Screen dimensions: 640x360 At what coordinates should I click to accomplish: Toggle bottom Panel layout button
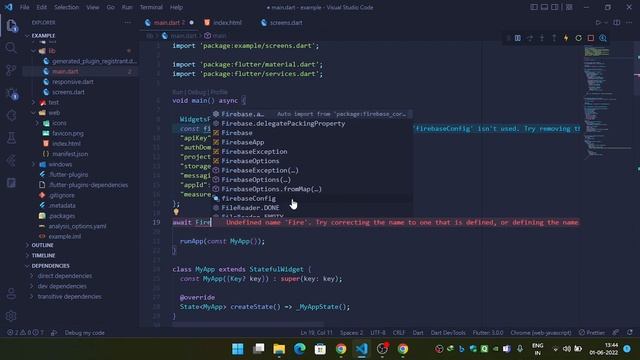(x=544, y=7)
